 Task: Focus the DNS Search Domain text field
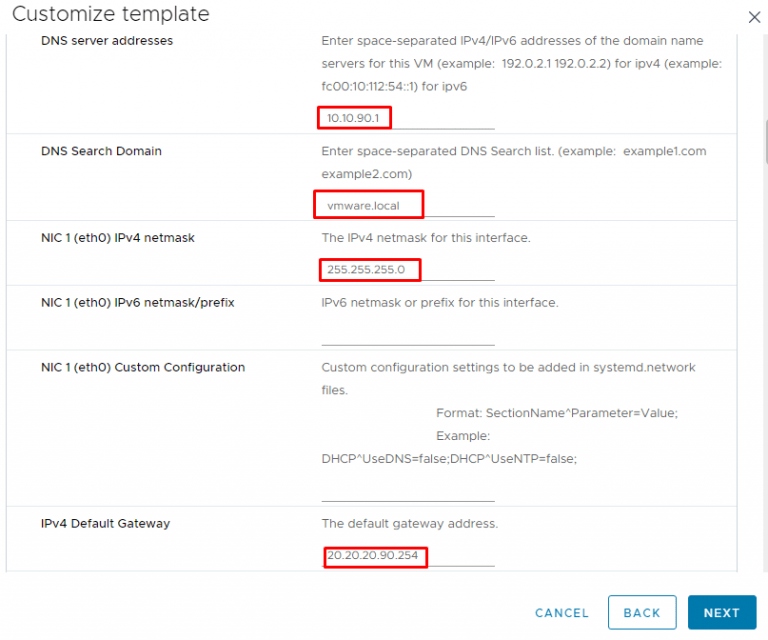(407, 205)
